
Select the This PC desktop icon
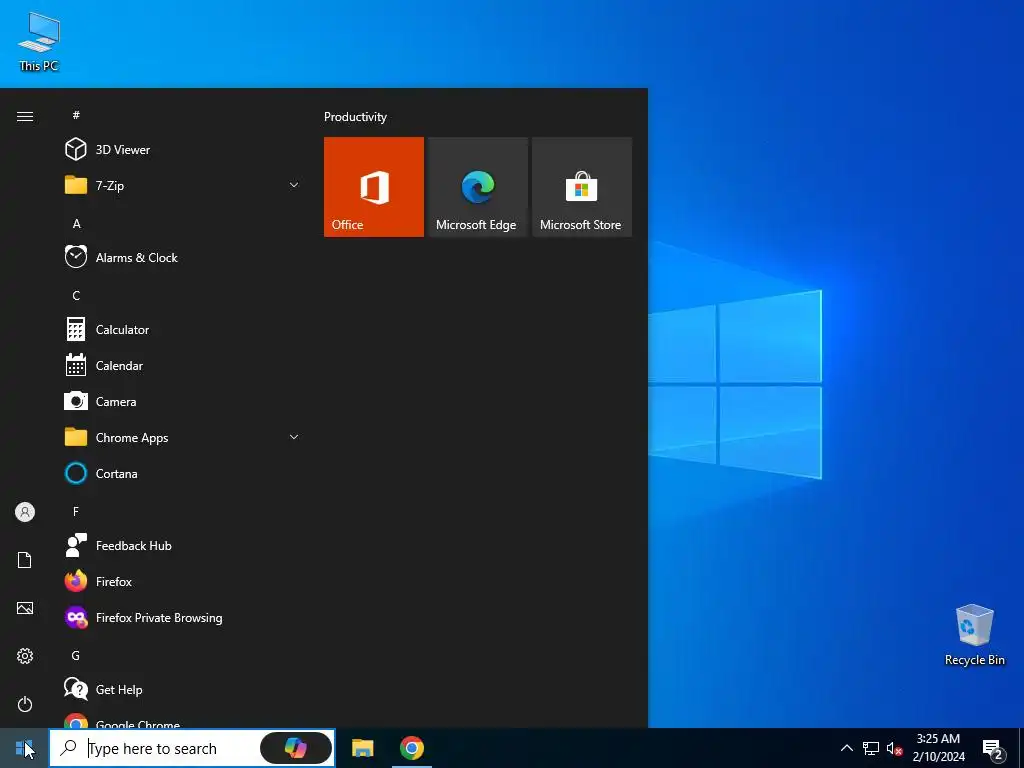[x=39, y=42]
